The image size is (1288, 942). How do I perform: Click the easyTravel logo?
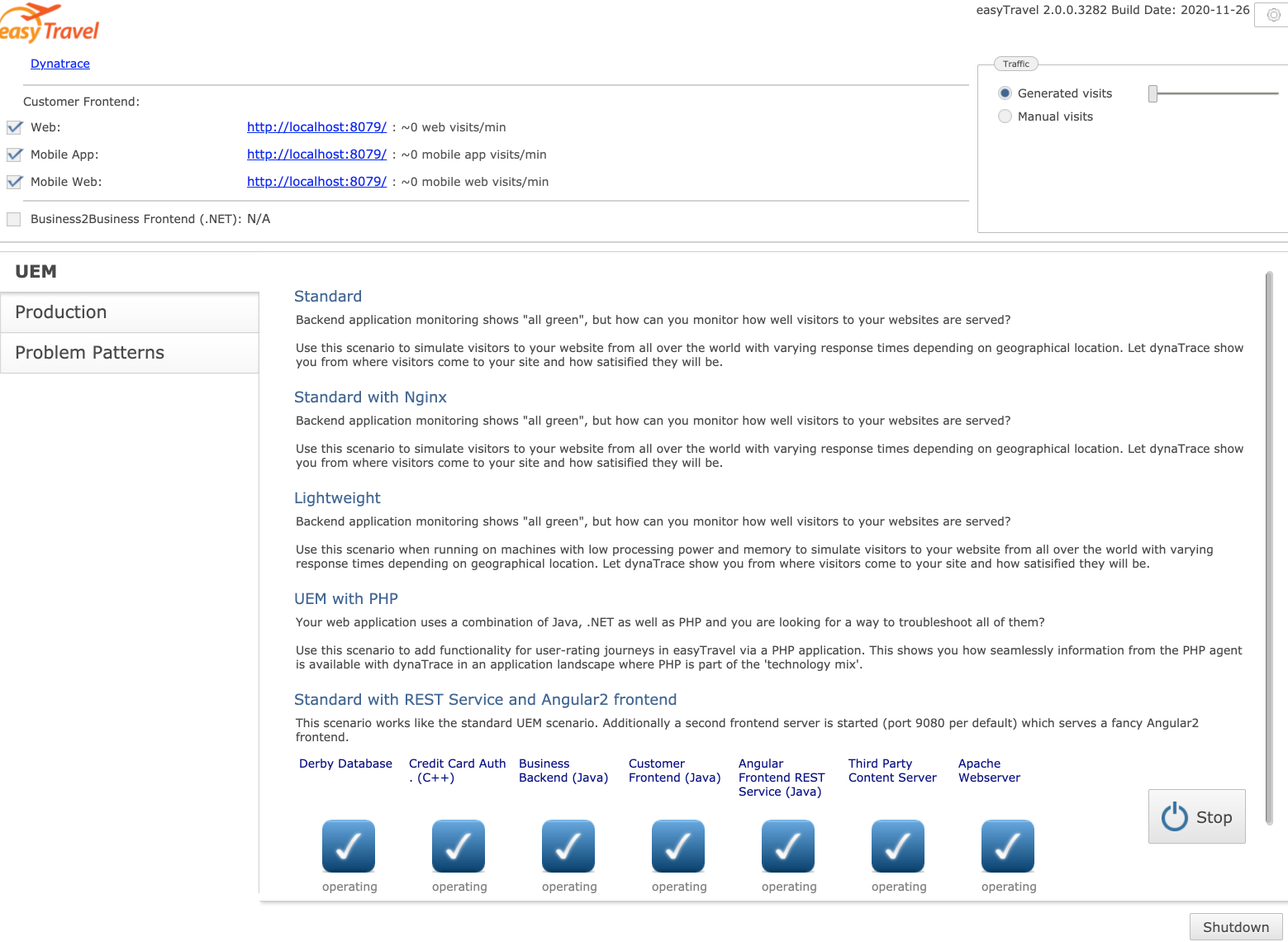coord(50,23)
